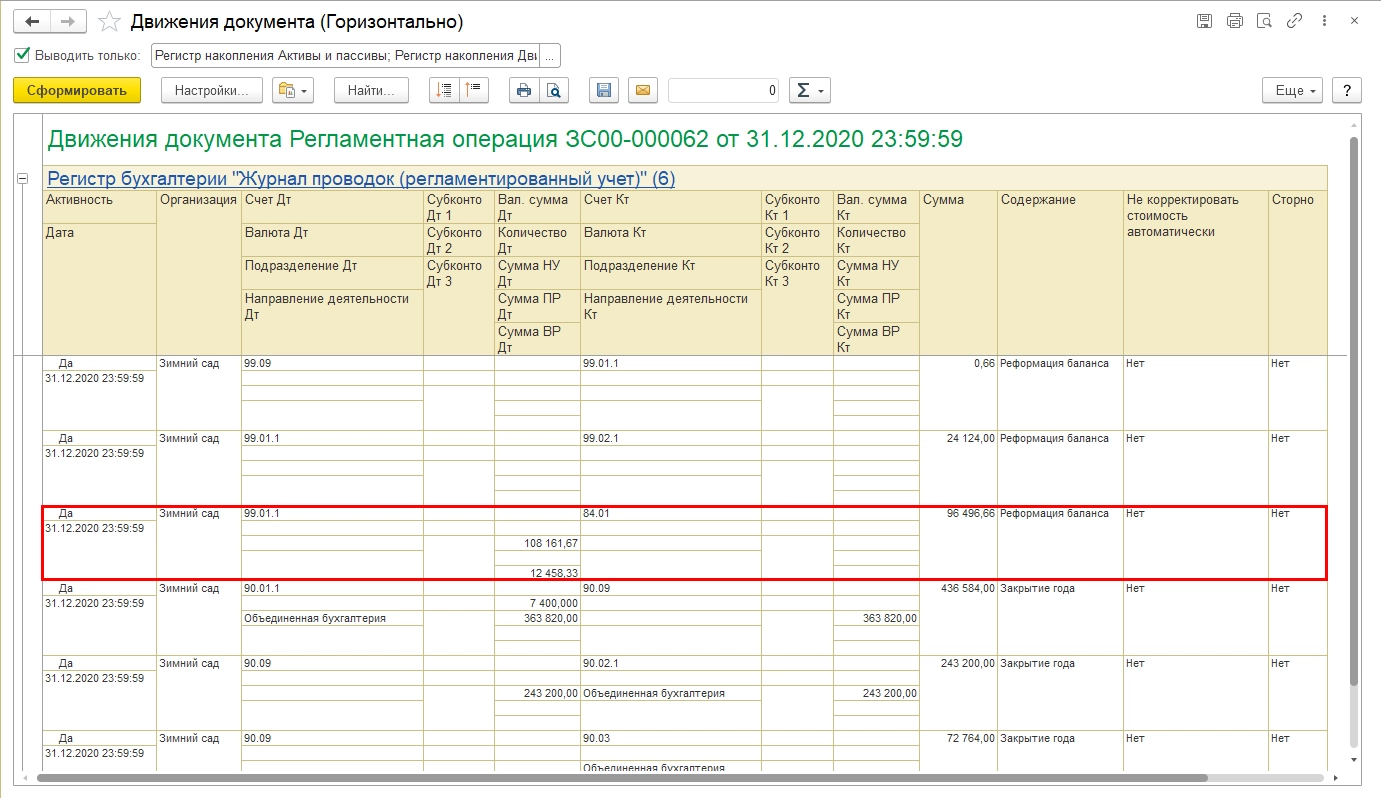
Task: Click the vertical scrollbar of the report
Action: click(x=1354, y=400)
